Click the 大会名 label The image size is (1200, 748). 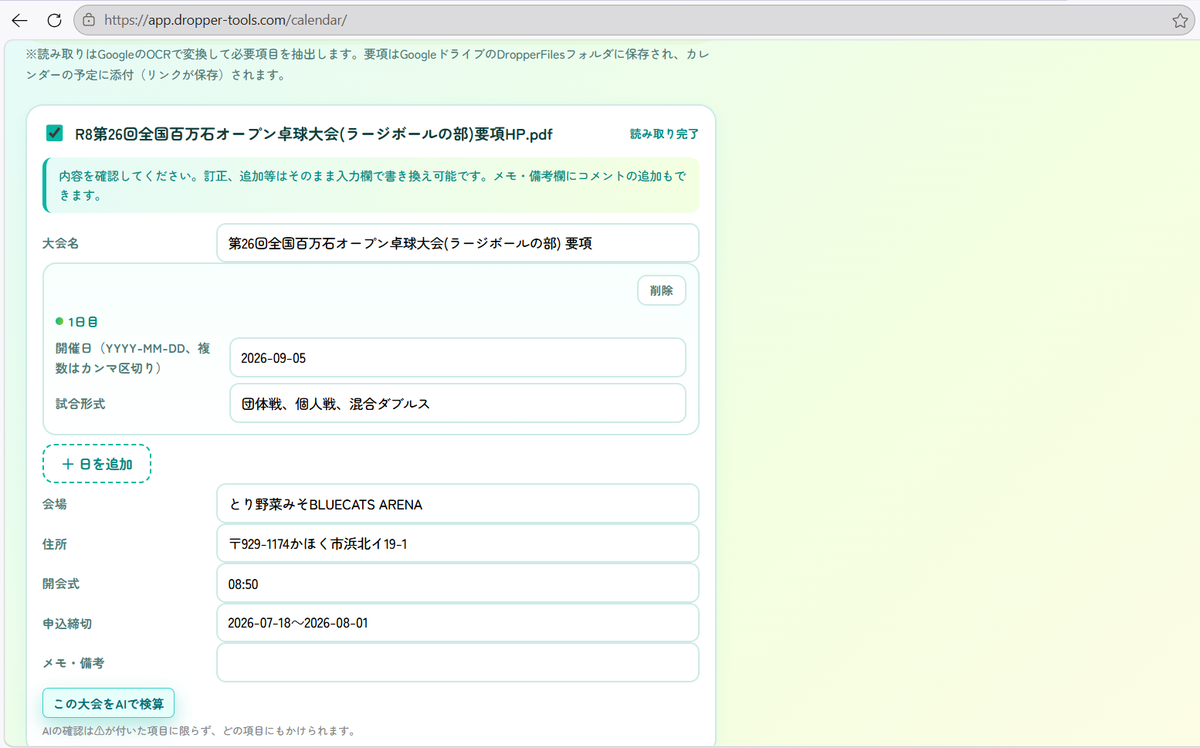click(x=60, y=243)
